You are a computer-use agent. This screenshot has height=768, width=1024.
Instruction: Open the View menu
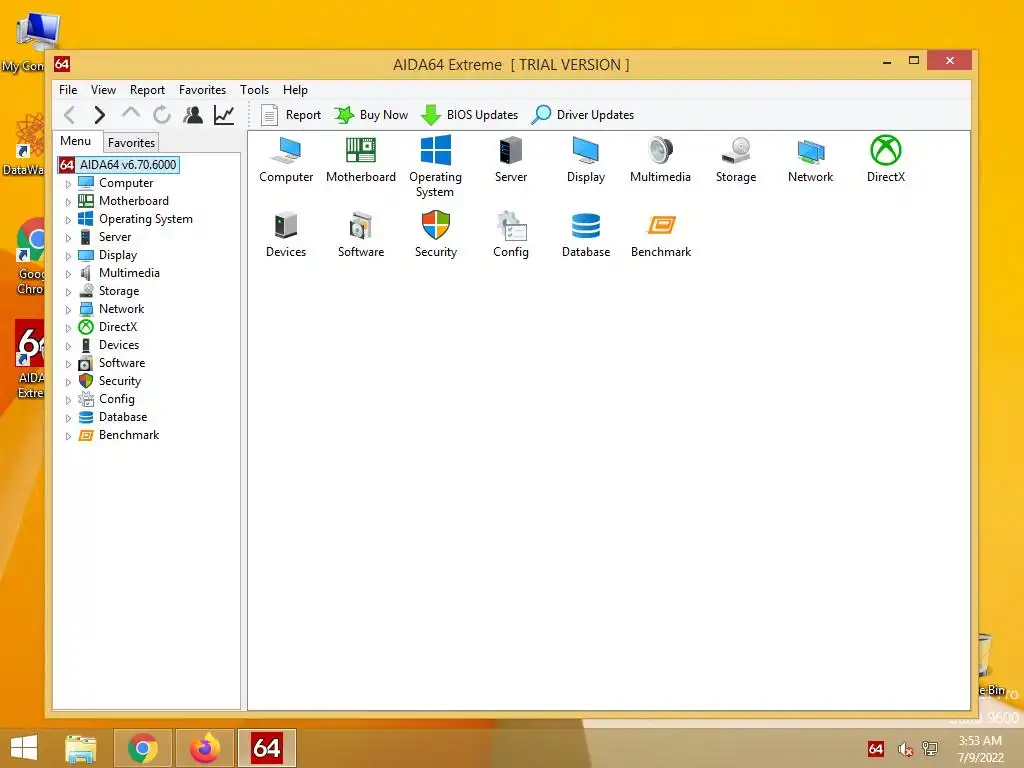tap(103, 89)
